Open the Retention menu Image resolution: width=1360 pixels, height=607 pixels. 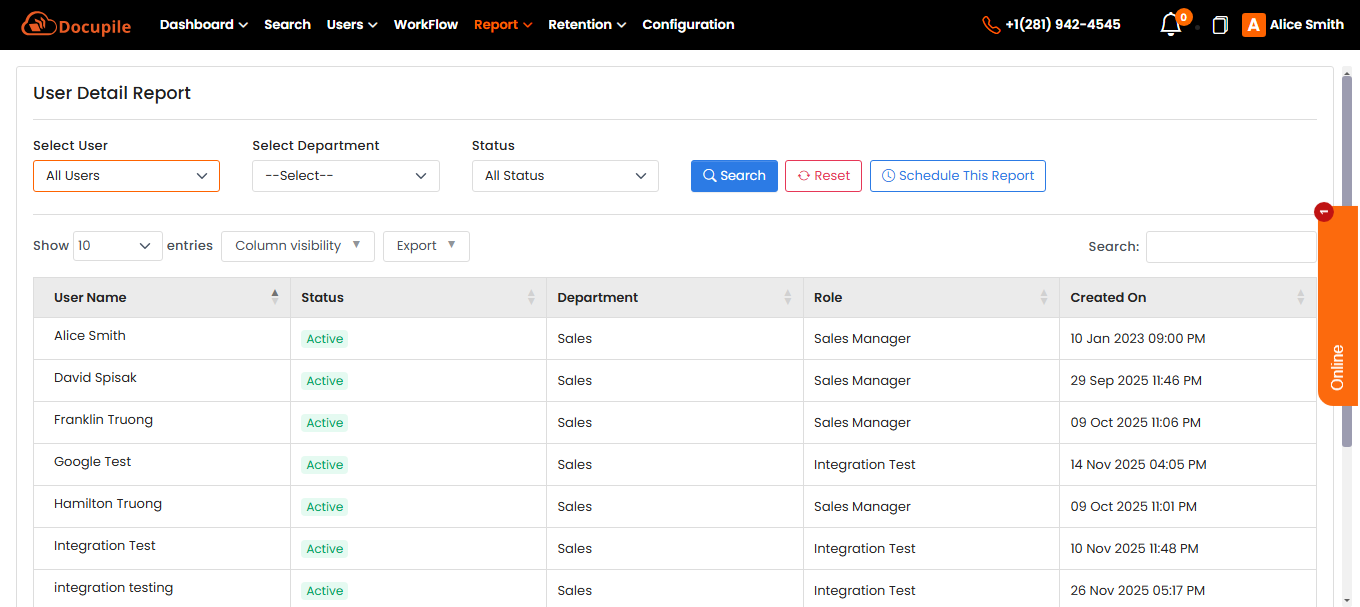click(587, 25)
